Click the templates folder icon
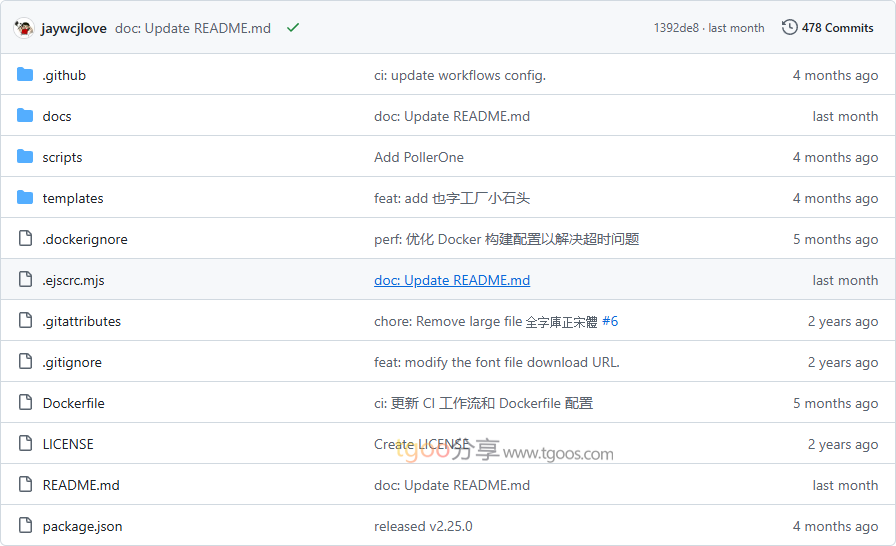 pos(25,198)
